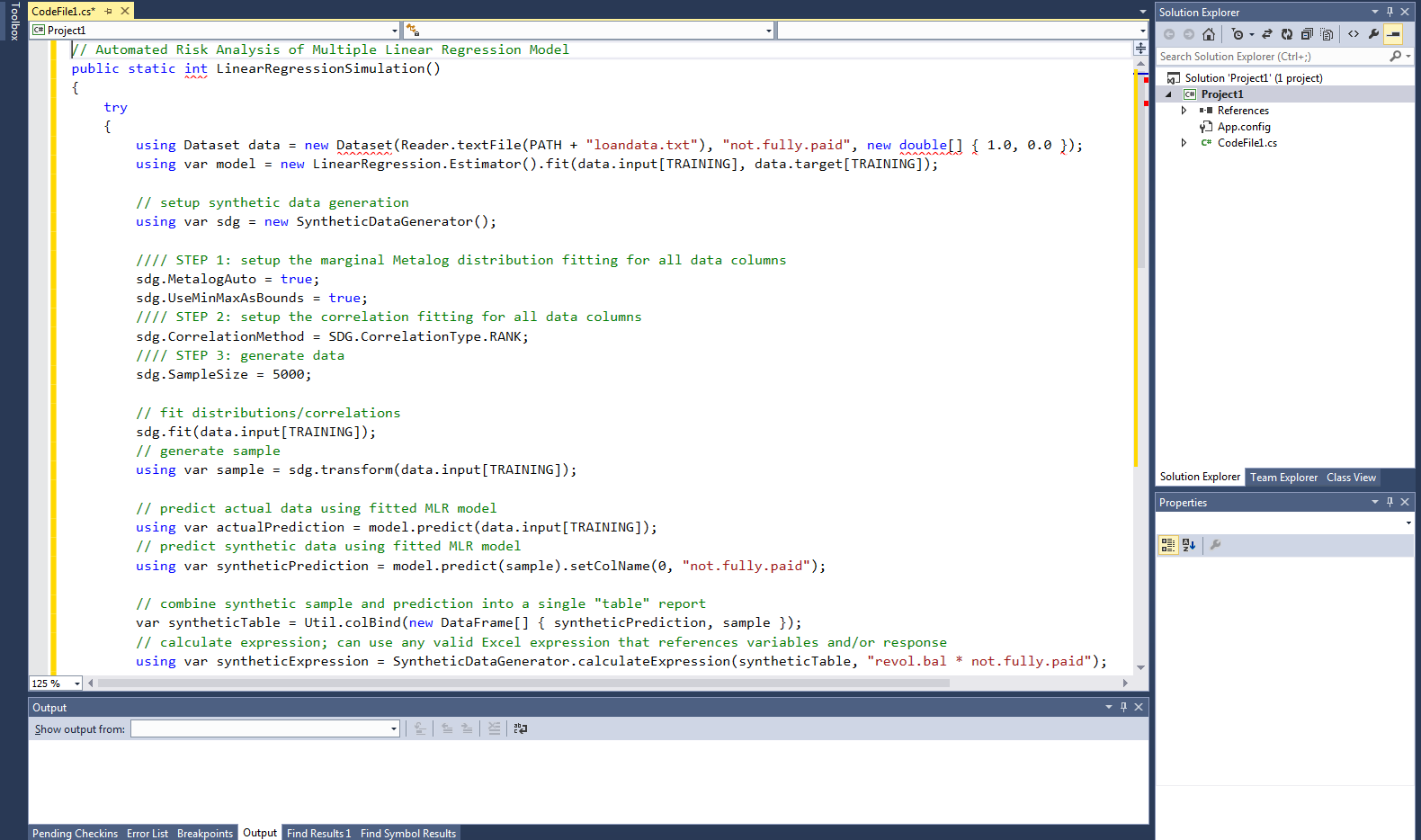
Task: Click the Property Pages wrench in Properties
Action: click(1215, 545)
